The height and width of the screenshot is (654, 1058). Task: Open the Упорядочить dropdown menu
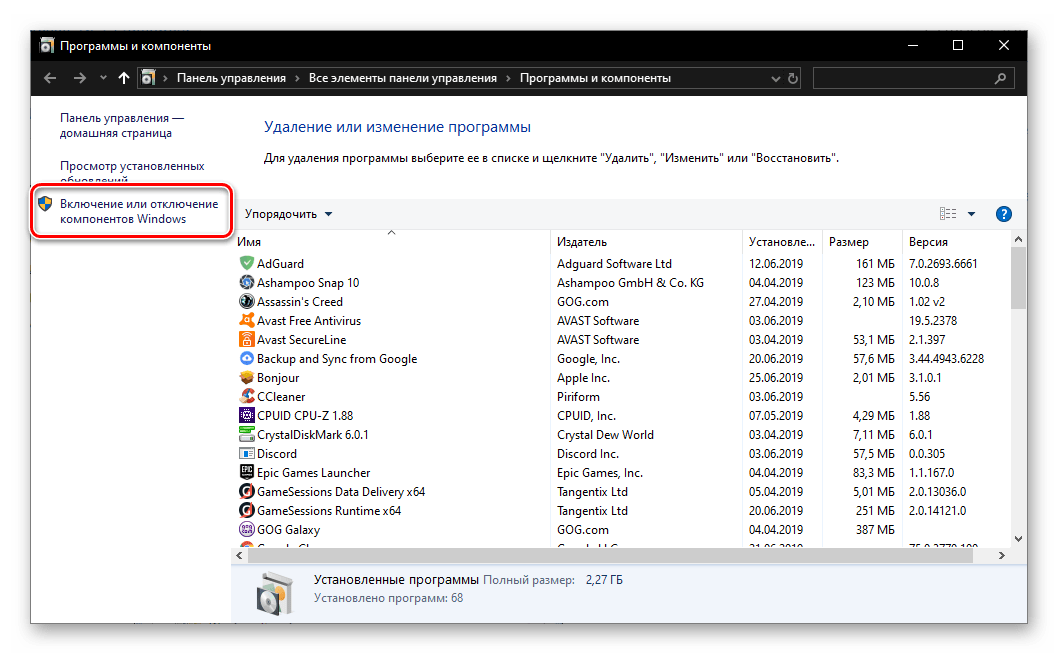(288, 214)
